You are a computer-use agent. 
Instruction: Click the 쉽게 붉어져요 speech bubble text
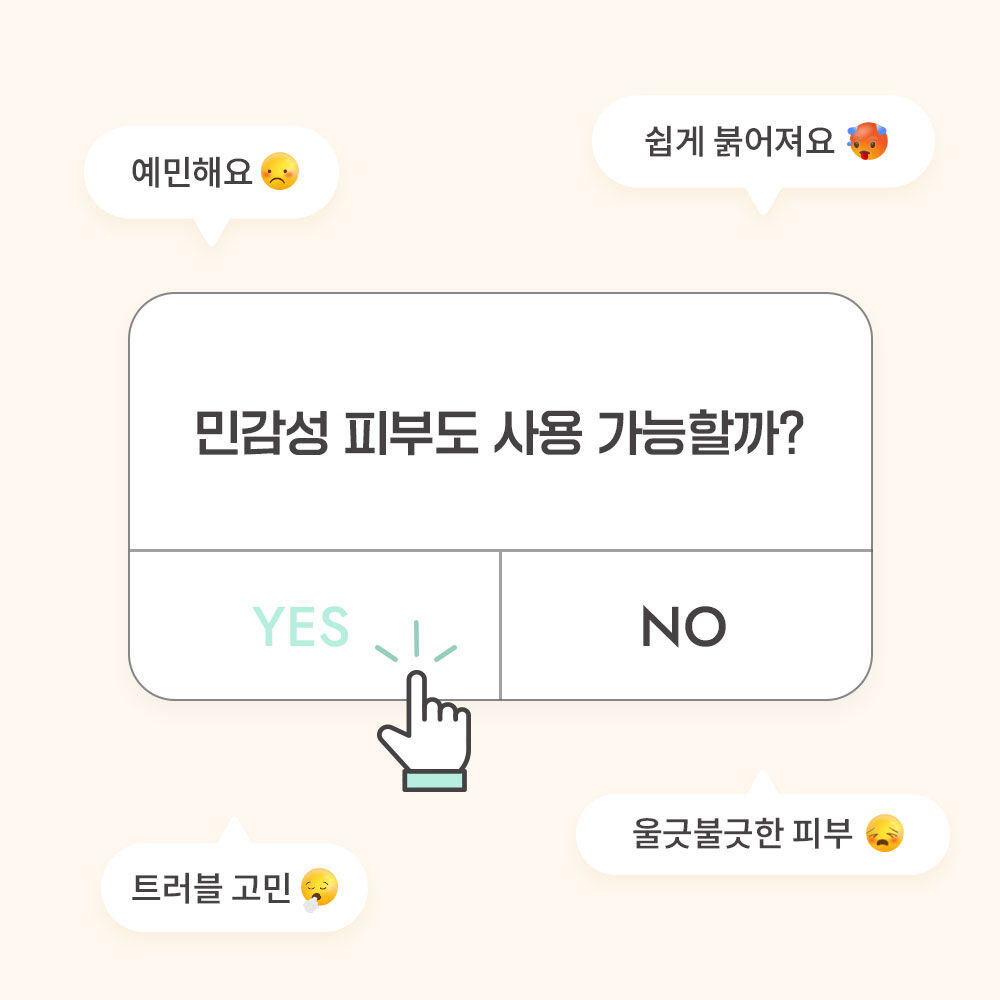pyautogui.click(x=739, y=141)
